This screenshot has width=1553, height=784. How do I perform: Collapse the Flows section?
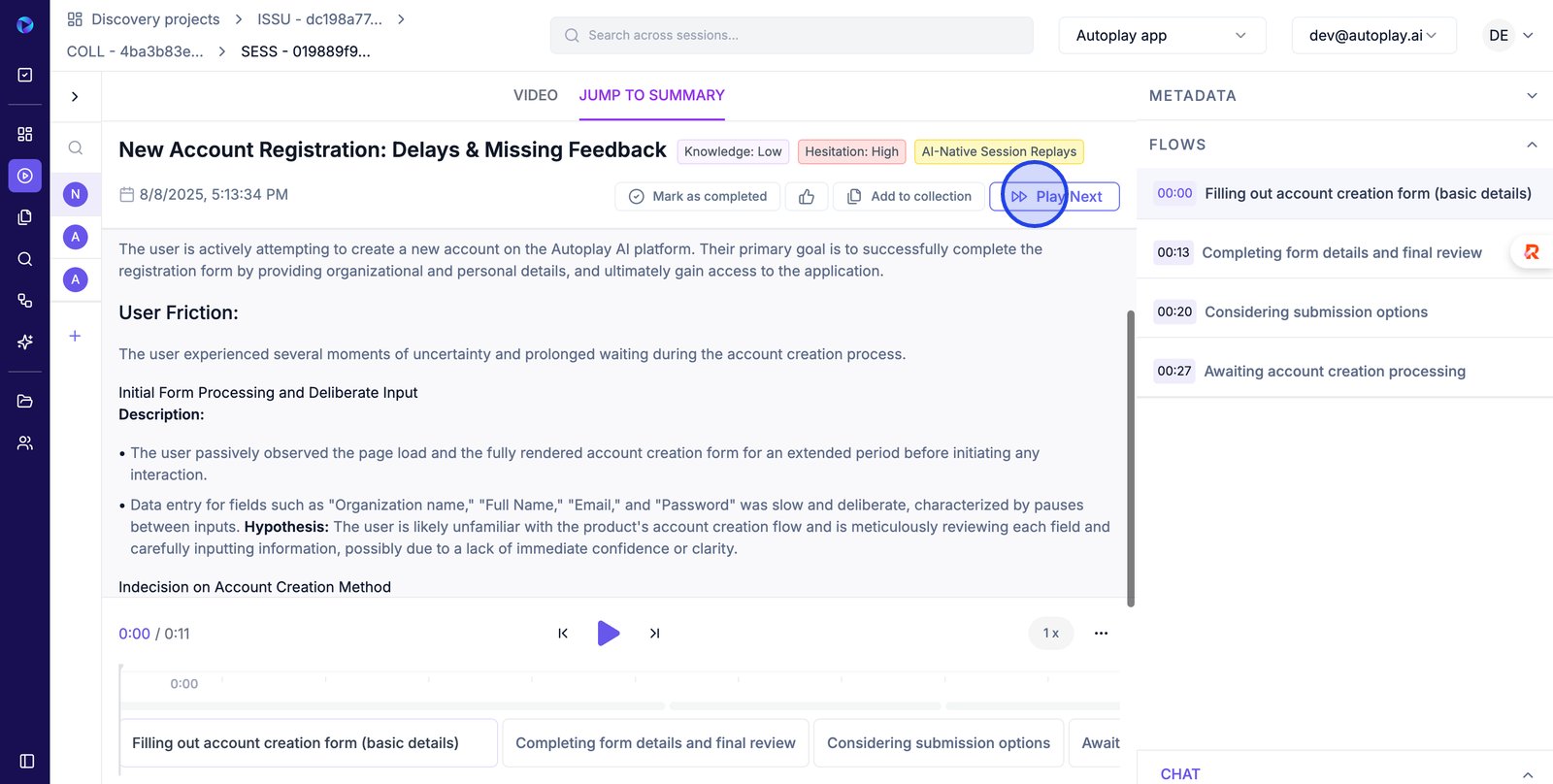coord(1532,145)
